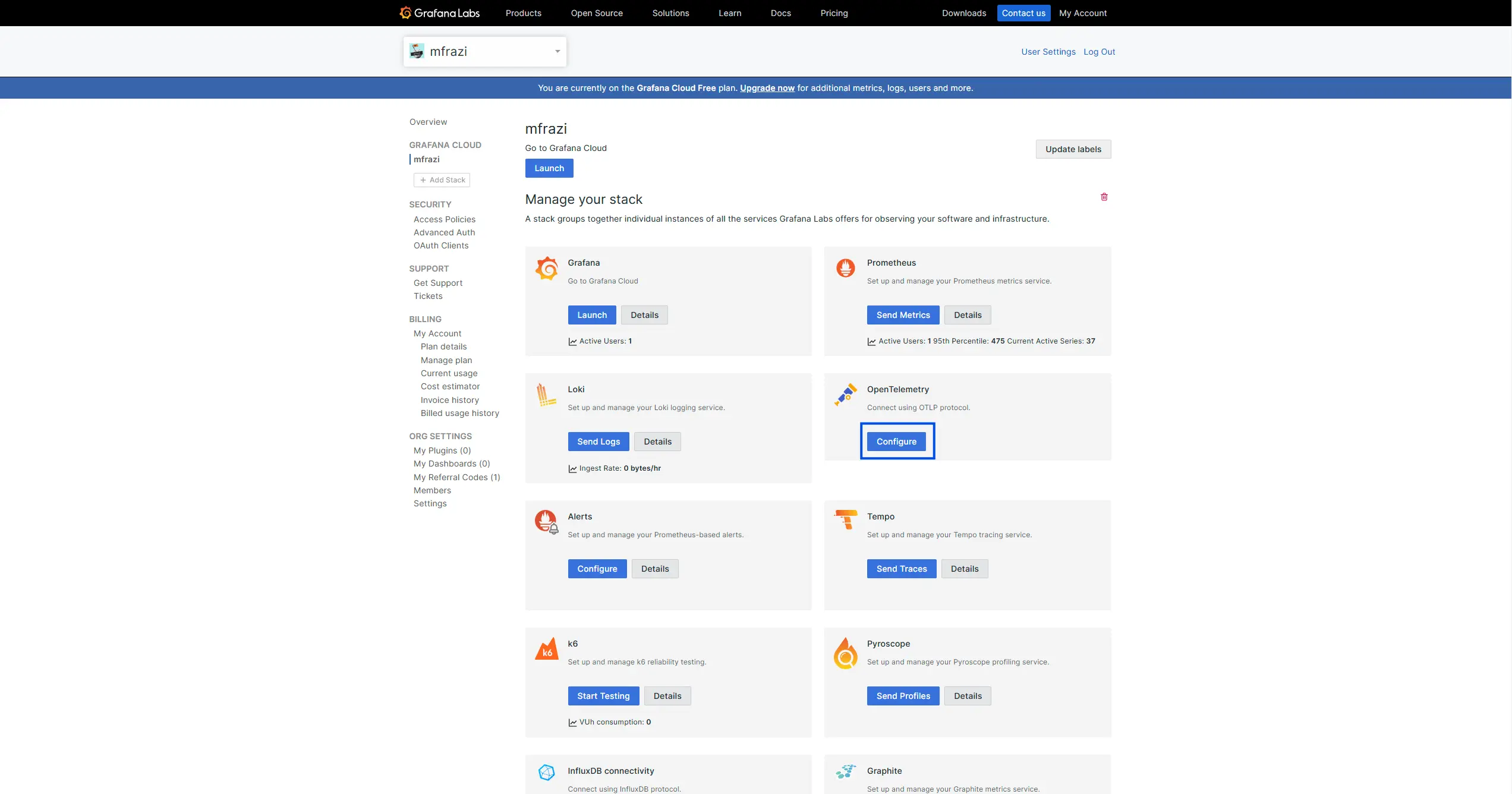The height and width of the screenshot is (794, 1512).
Task: Open Details in the Alerts card
Action: coord(655,569)
